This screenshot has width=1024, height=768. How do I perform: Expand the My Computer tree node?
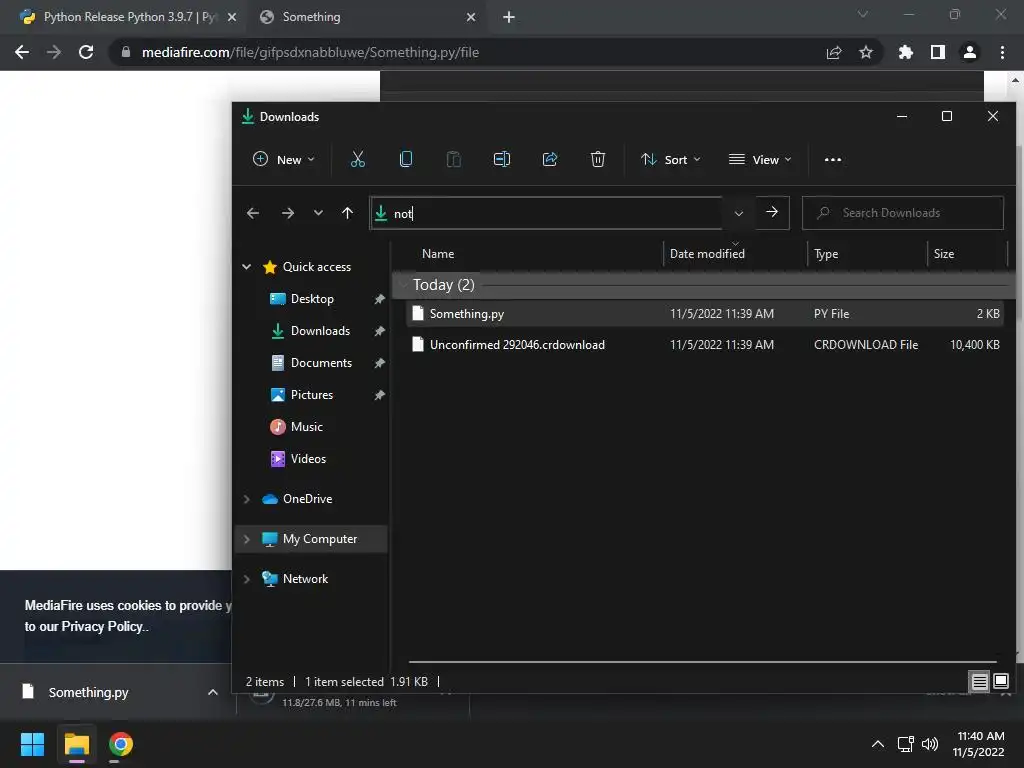tap(247, 539)
